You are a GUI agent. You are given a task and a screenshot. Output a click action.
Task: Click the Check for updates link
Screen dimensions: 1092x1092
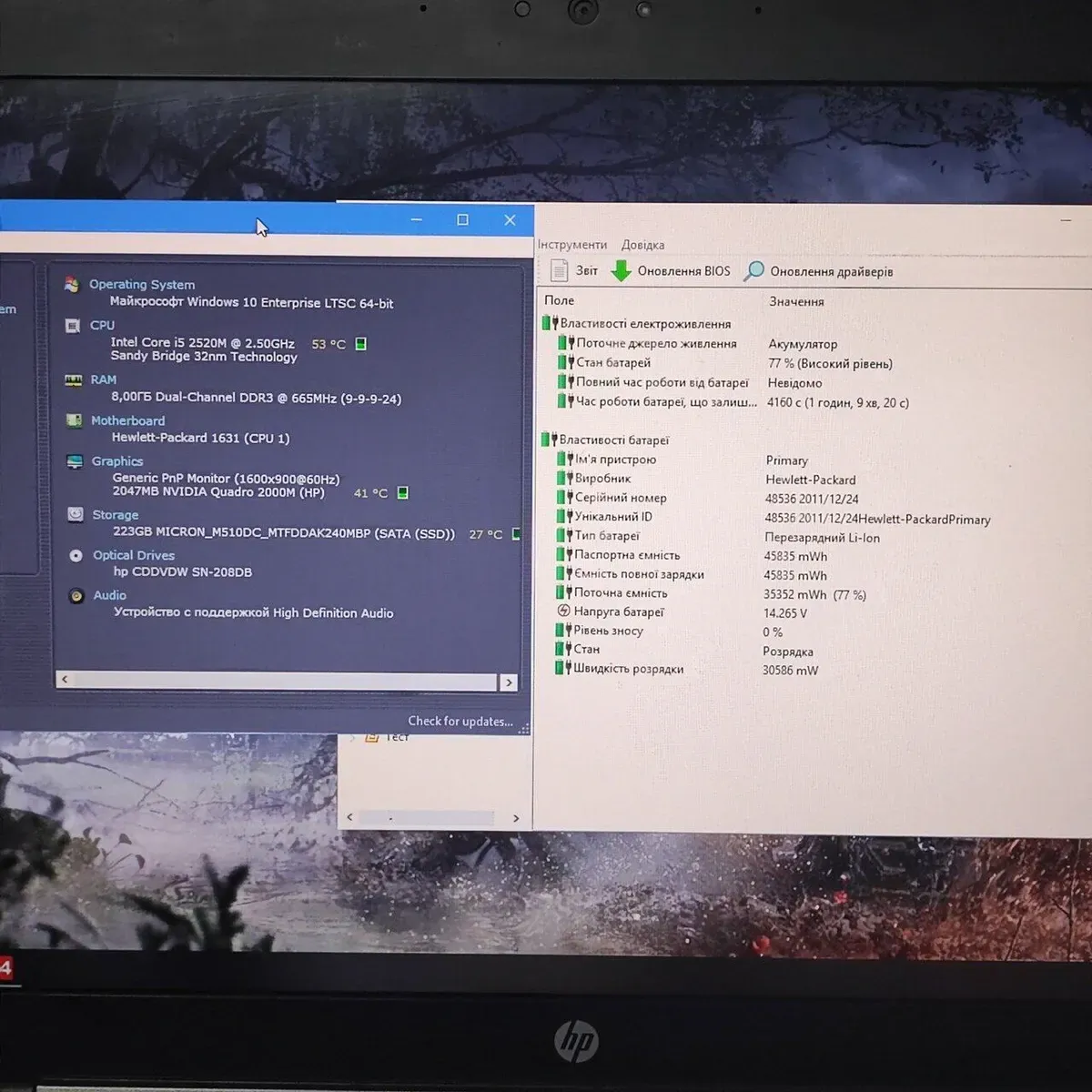coord(460,722)
